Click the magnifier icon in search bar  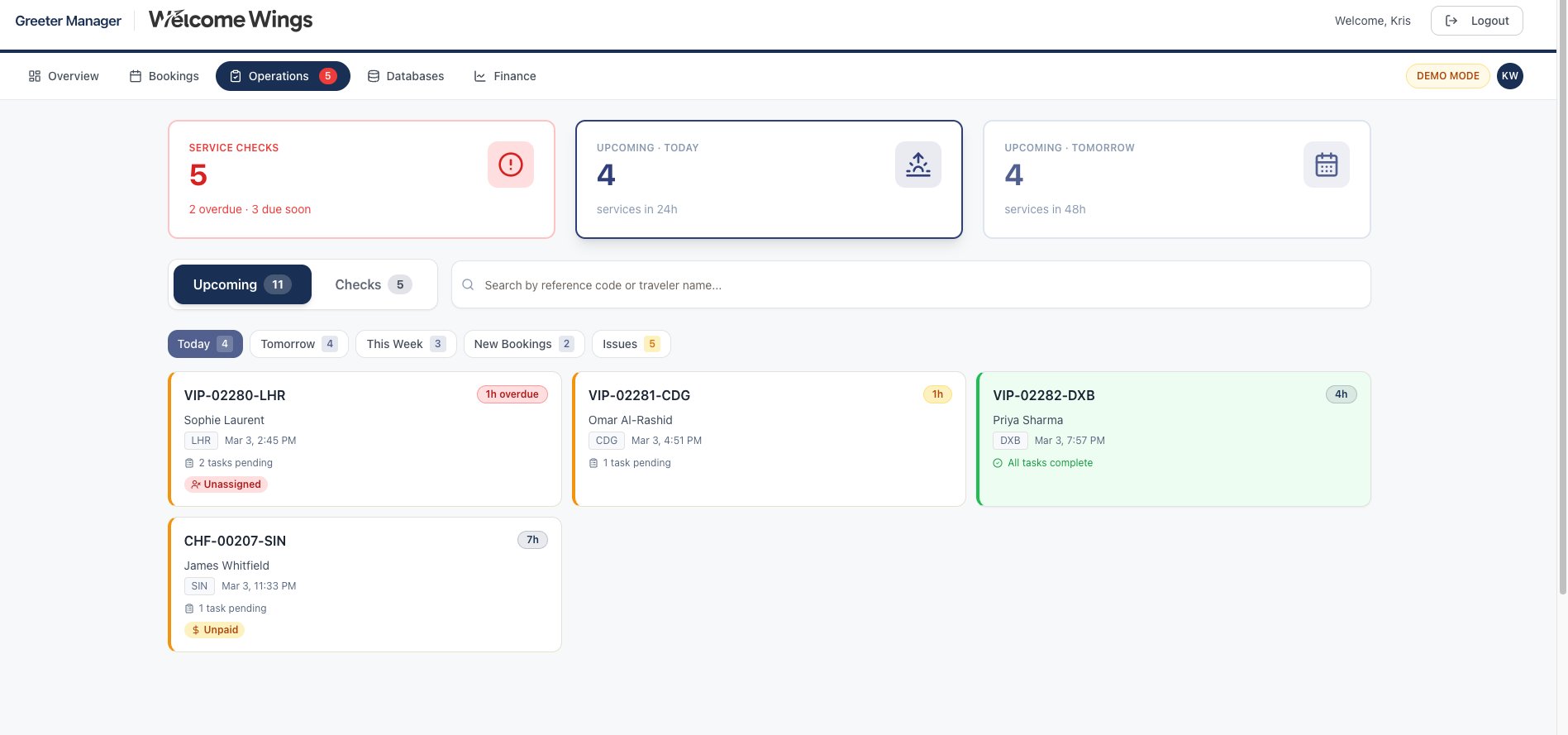click(468, 285)
